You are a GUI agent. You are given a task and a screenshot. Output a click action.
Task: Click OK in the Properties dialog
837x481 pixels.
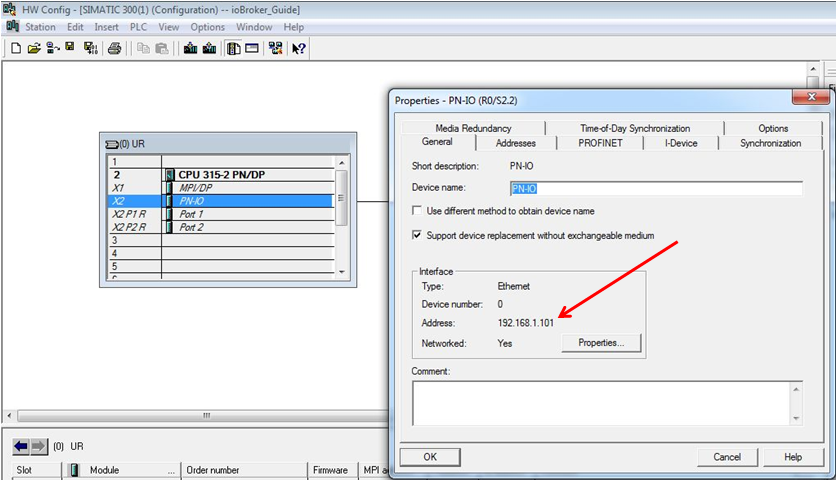coord(430,457)
